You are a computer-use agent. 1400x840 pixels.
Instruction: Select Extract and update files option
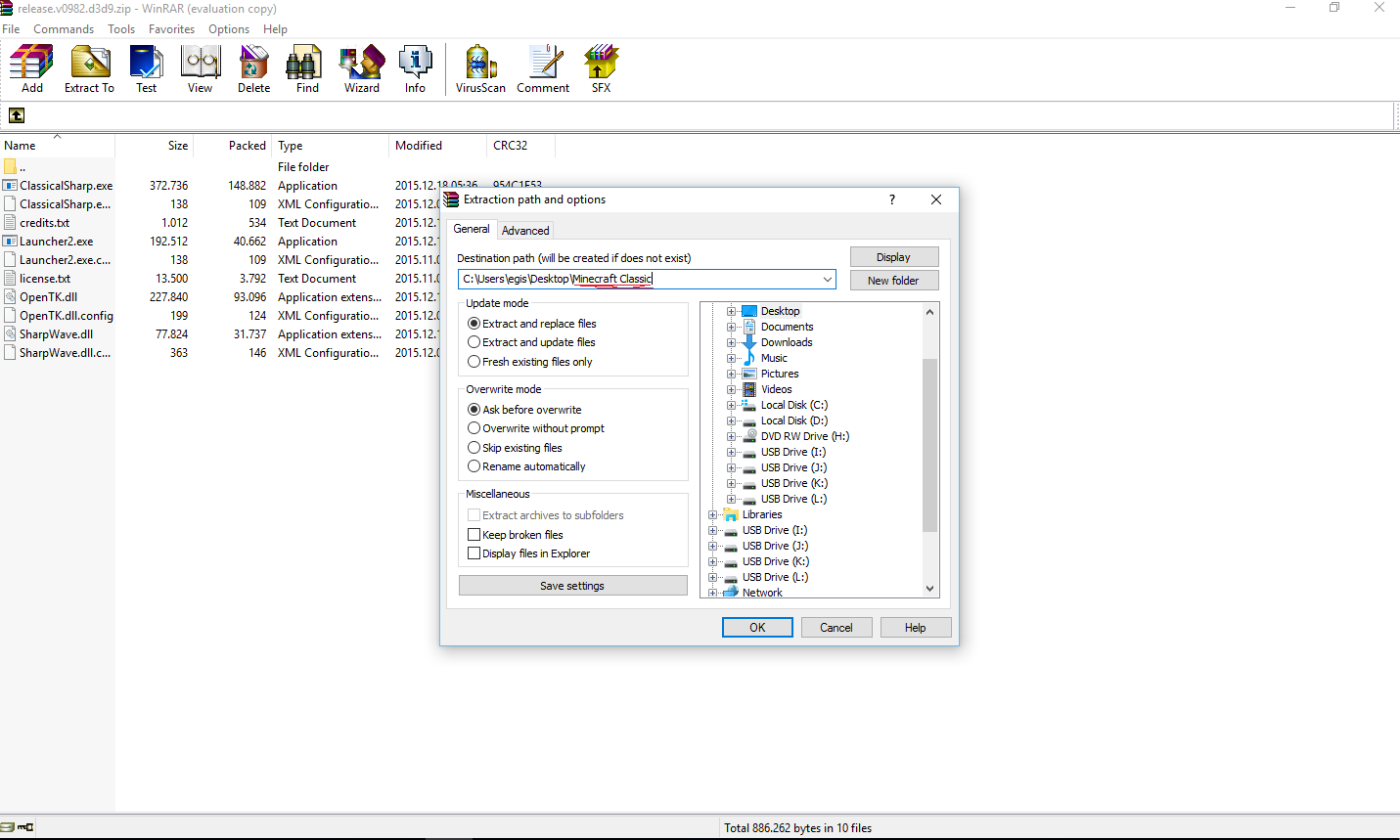coord(531,342)
